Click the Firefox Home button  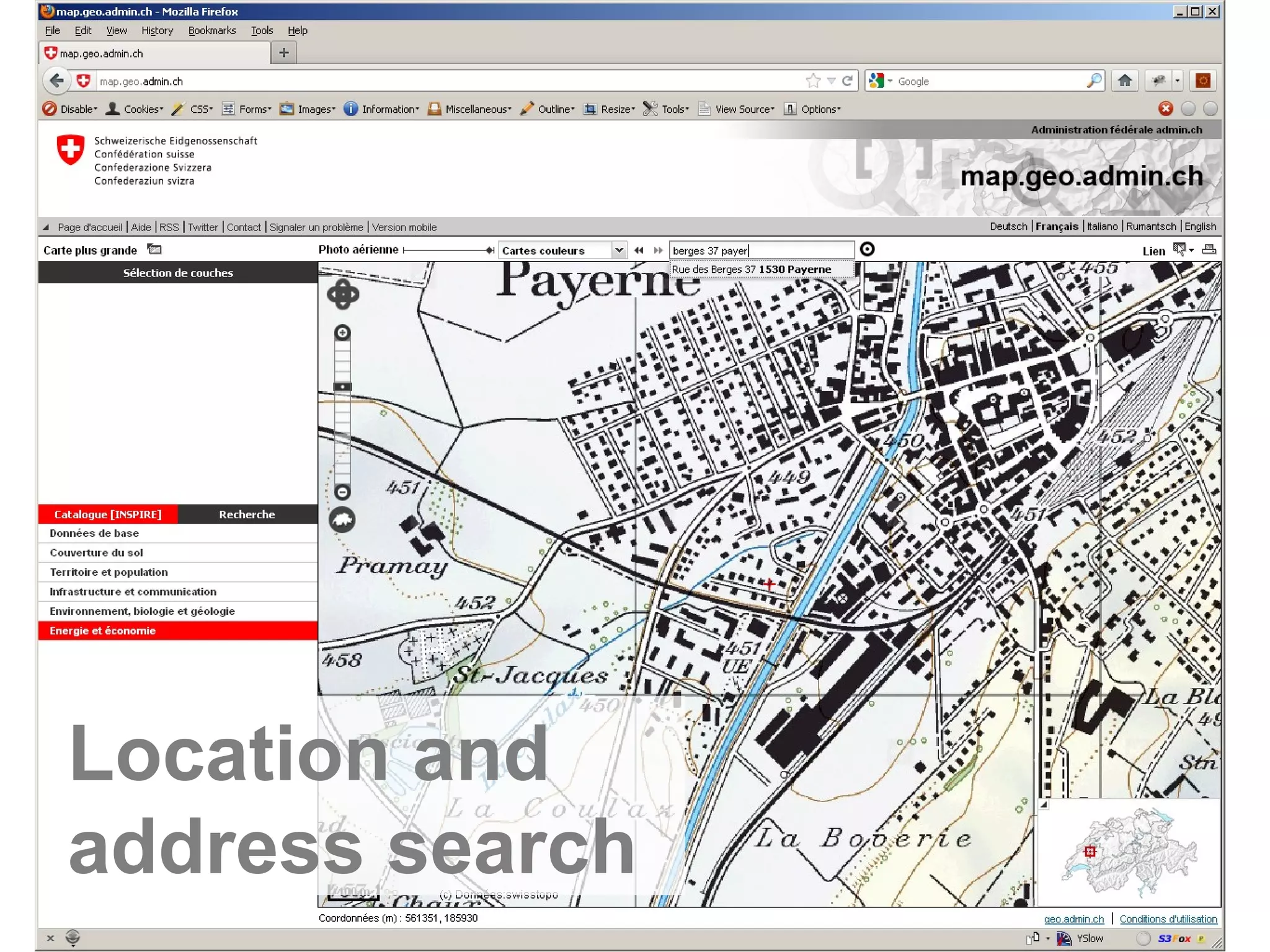[x=1124, y=81]
